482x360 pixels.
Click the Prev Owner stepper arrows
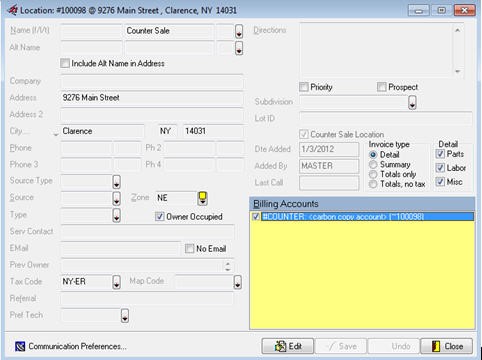tap(228, 266)
